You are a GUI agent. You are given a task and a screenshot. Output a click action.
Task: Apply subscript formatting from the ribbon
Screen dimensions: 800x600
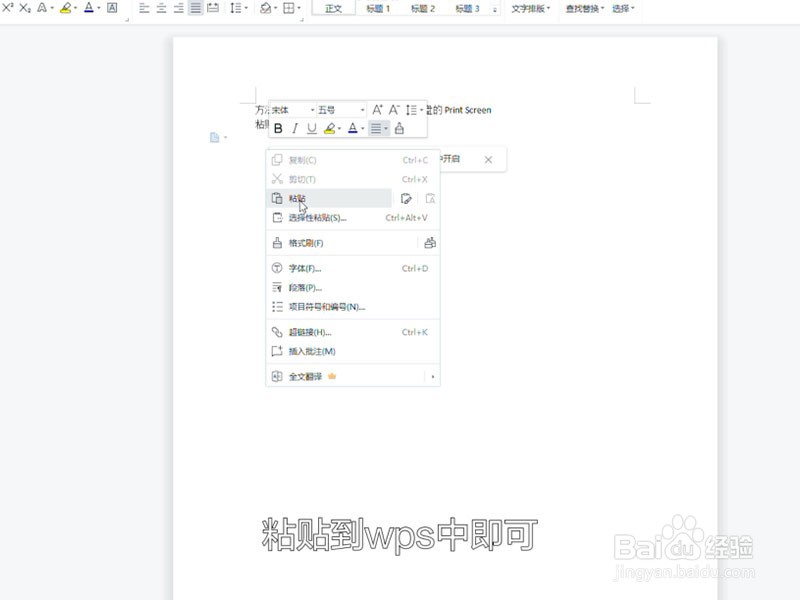(25, 8)
